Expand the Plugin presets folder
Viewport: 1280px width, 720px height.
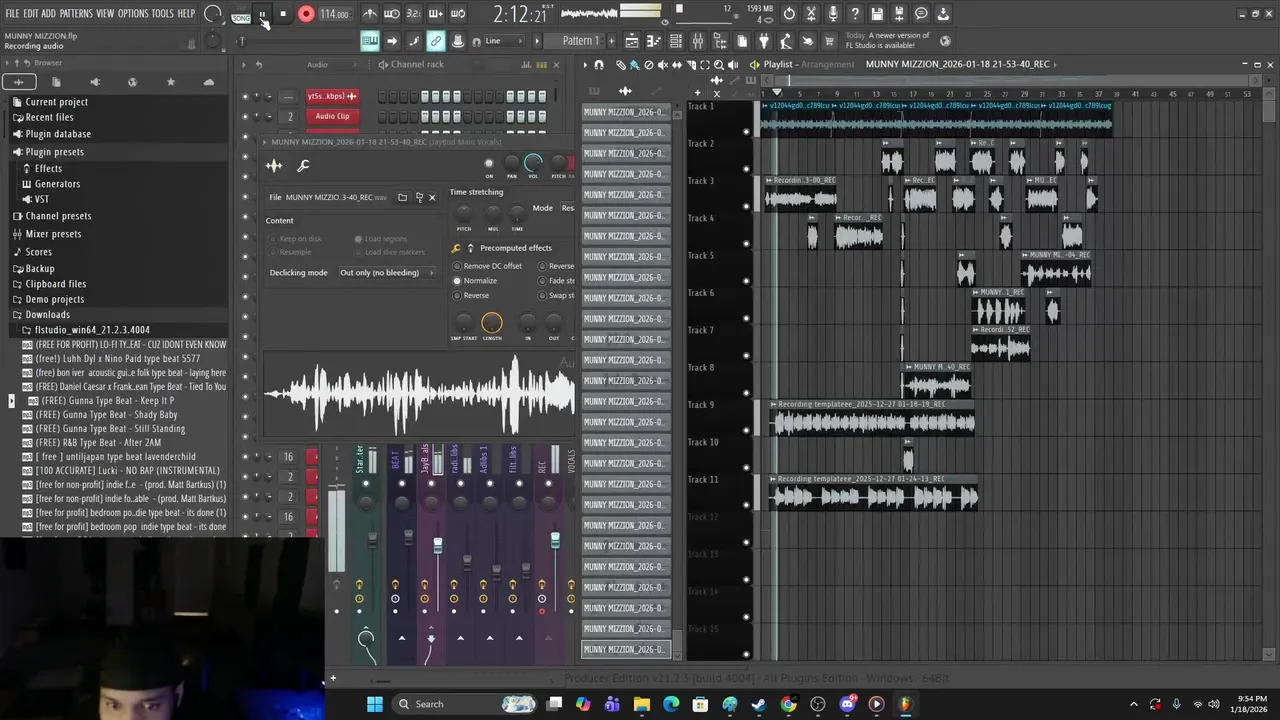pos(54,152)
